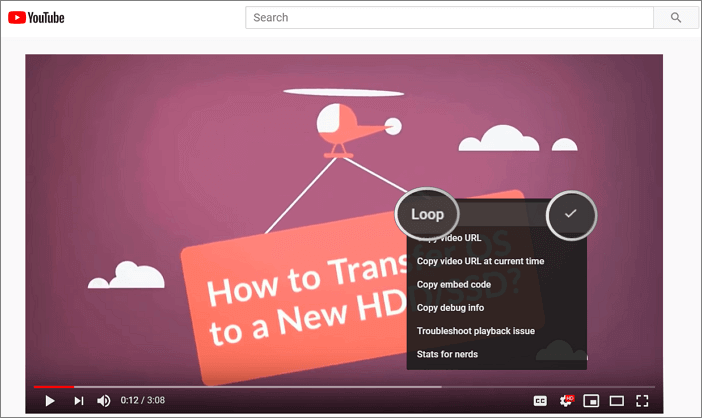
Task: Play the video
Action: point(50,400)
